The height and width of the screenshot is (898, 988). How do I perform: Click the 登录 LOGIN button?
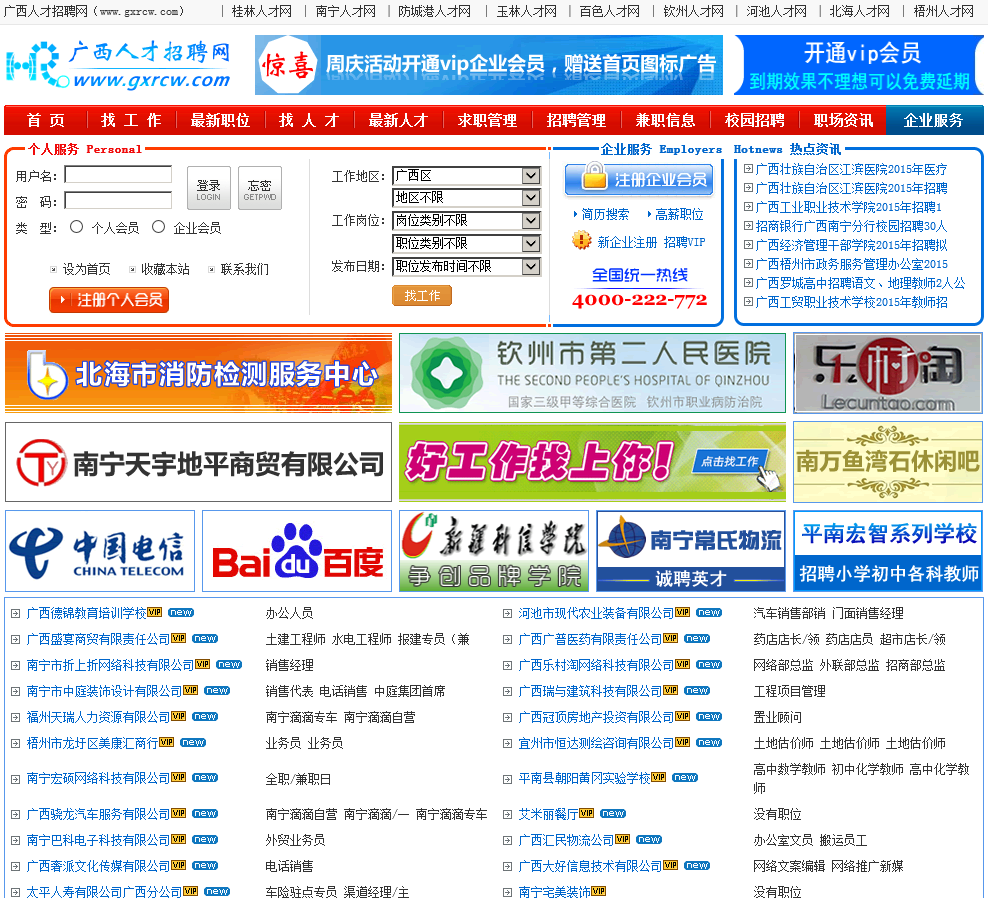click(209, 188)
